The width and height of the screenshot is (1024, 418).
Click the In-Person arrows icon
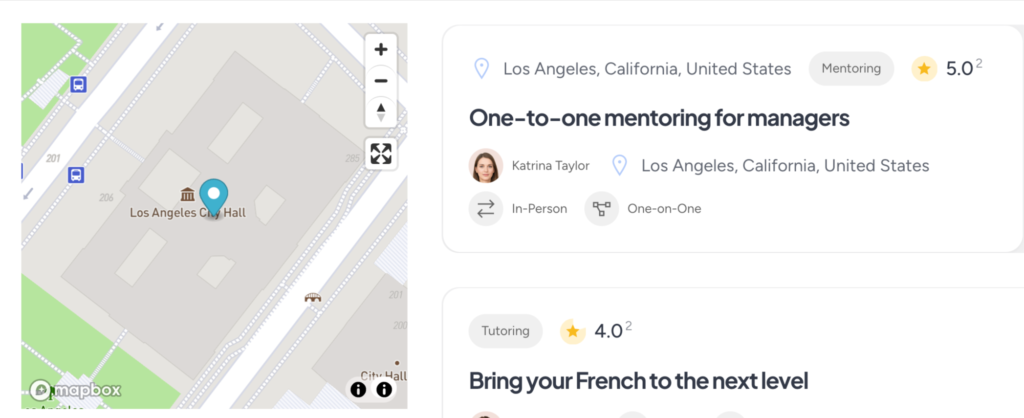pos(485,209)
